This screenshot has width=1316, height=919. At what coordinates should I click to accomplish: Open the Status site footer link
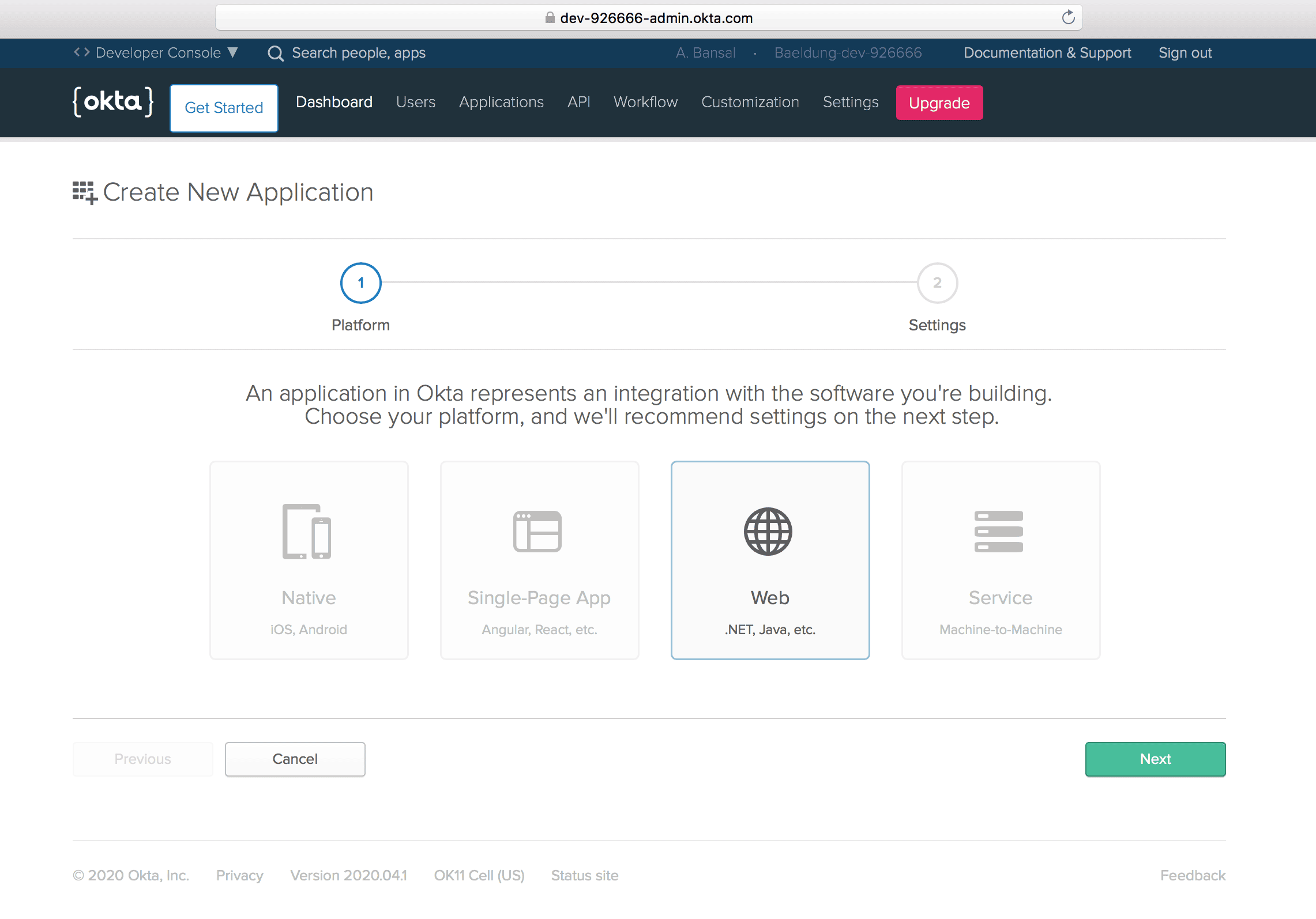pos(585,875)
